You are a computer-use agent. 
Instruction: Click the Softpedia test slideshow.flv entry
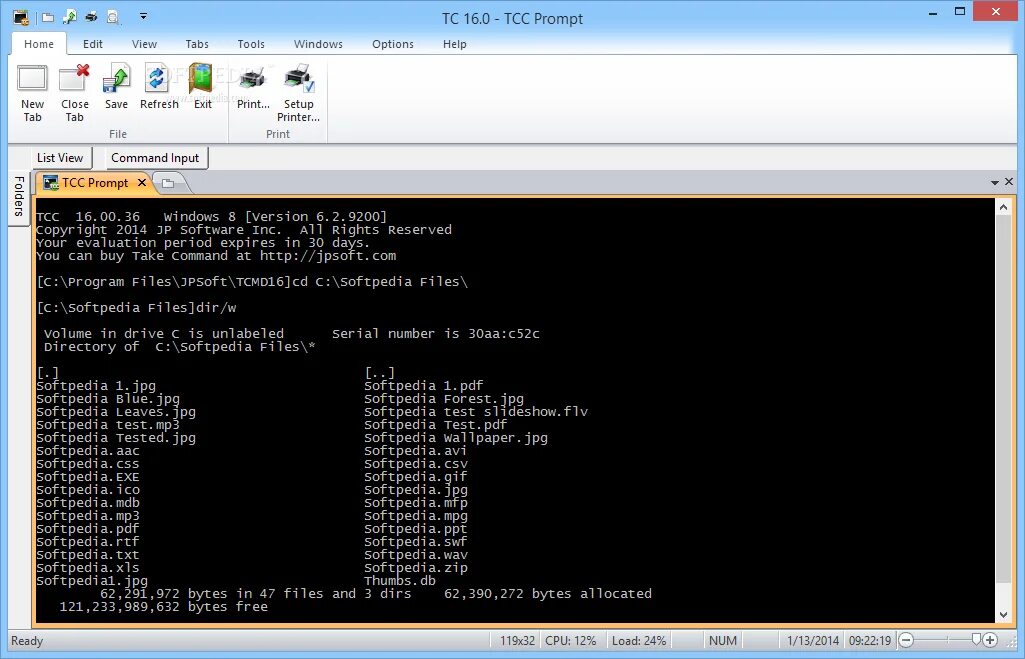(476, 412)
